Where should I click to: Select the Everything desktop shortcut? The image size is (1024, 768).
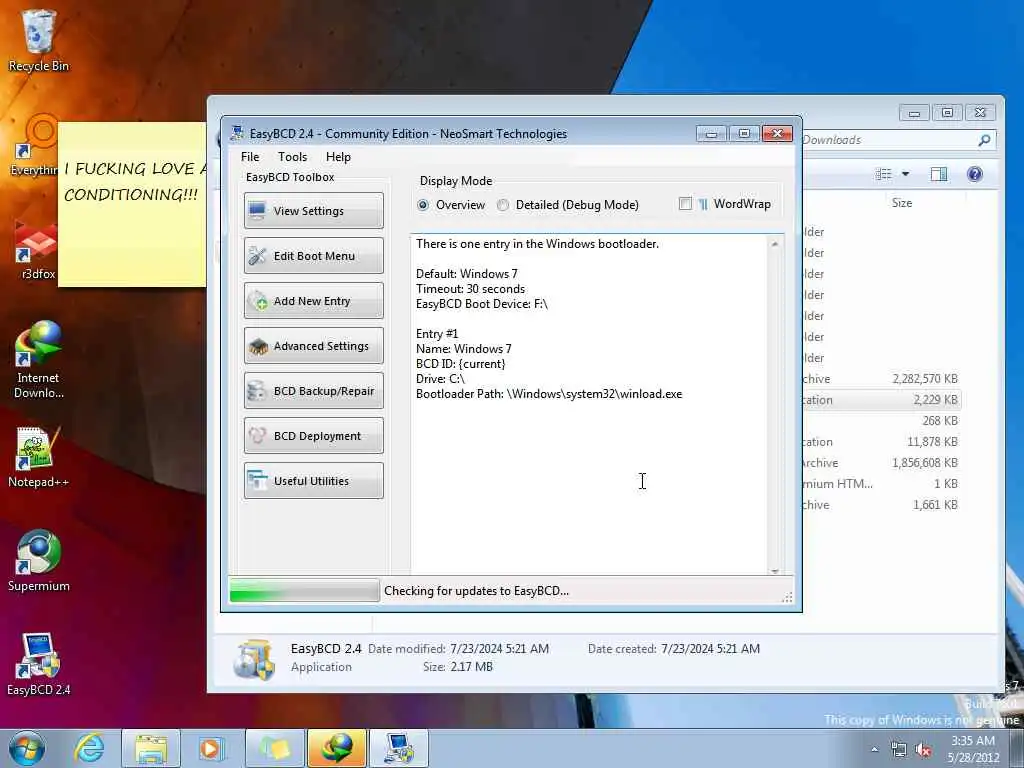pyautogui.click(x=34, y=145)
